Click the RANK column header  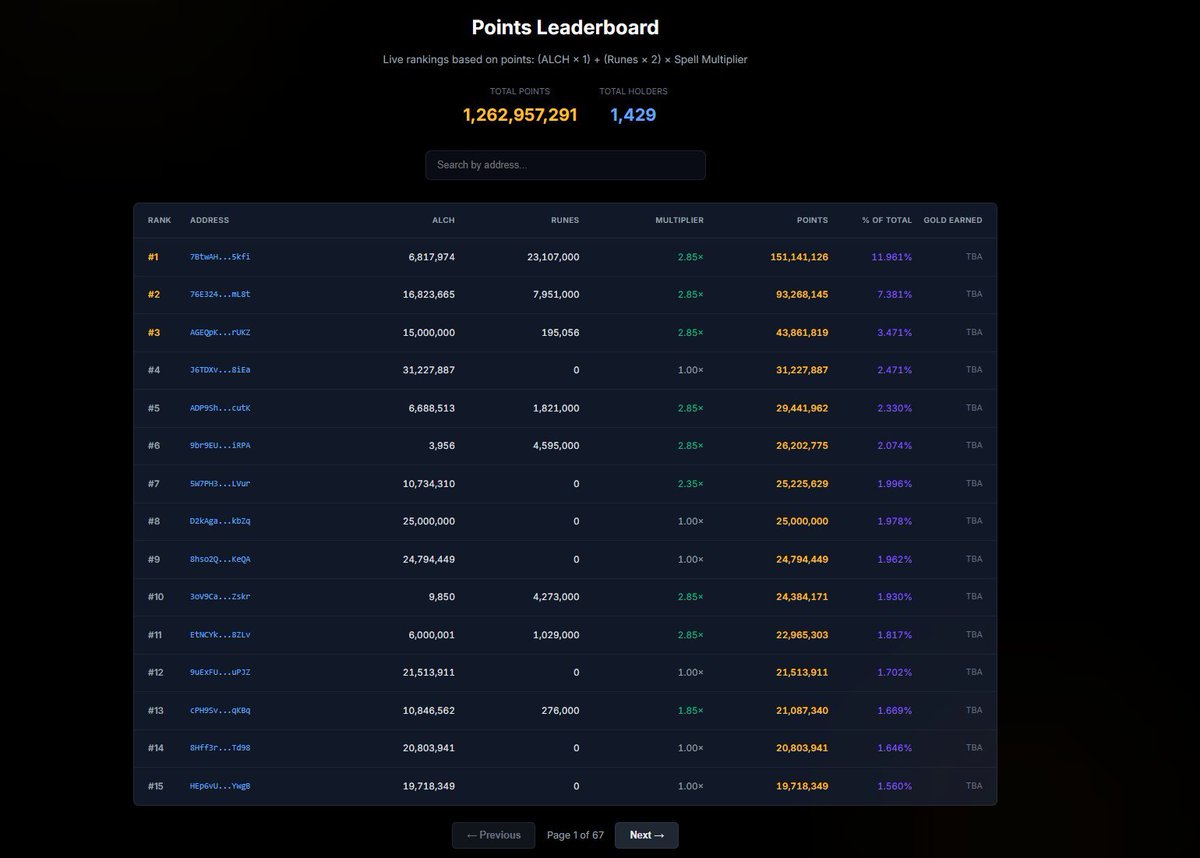[x=159, y=220]
